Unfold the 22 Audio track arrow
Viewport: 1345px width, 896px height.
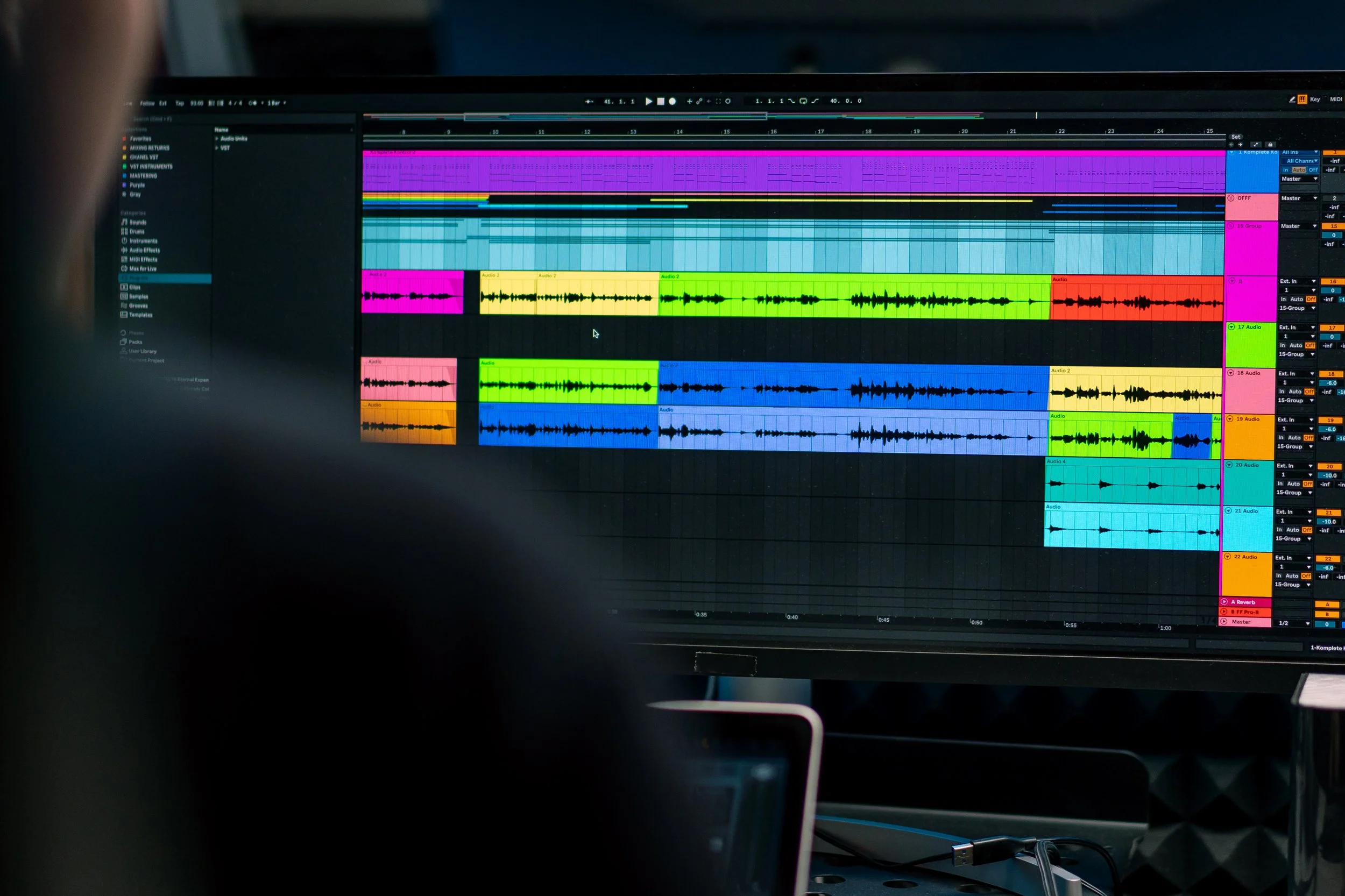[1227, 557]
